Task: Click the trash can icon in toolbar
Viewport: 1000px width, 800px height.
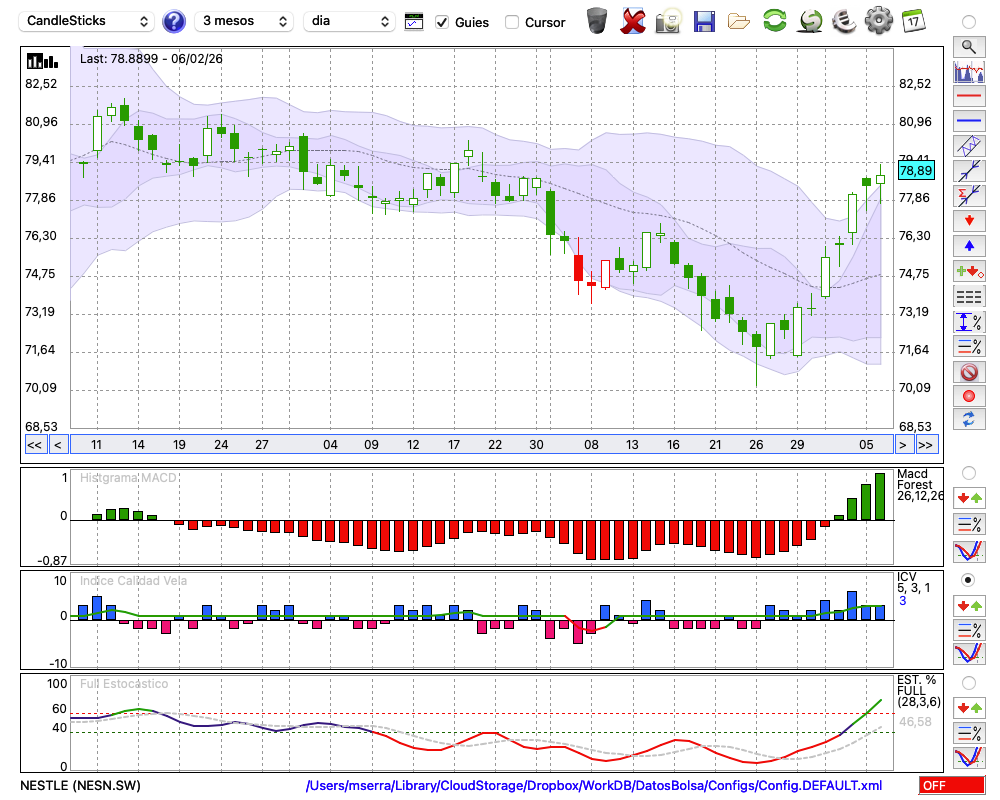Action: [597, 21]
